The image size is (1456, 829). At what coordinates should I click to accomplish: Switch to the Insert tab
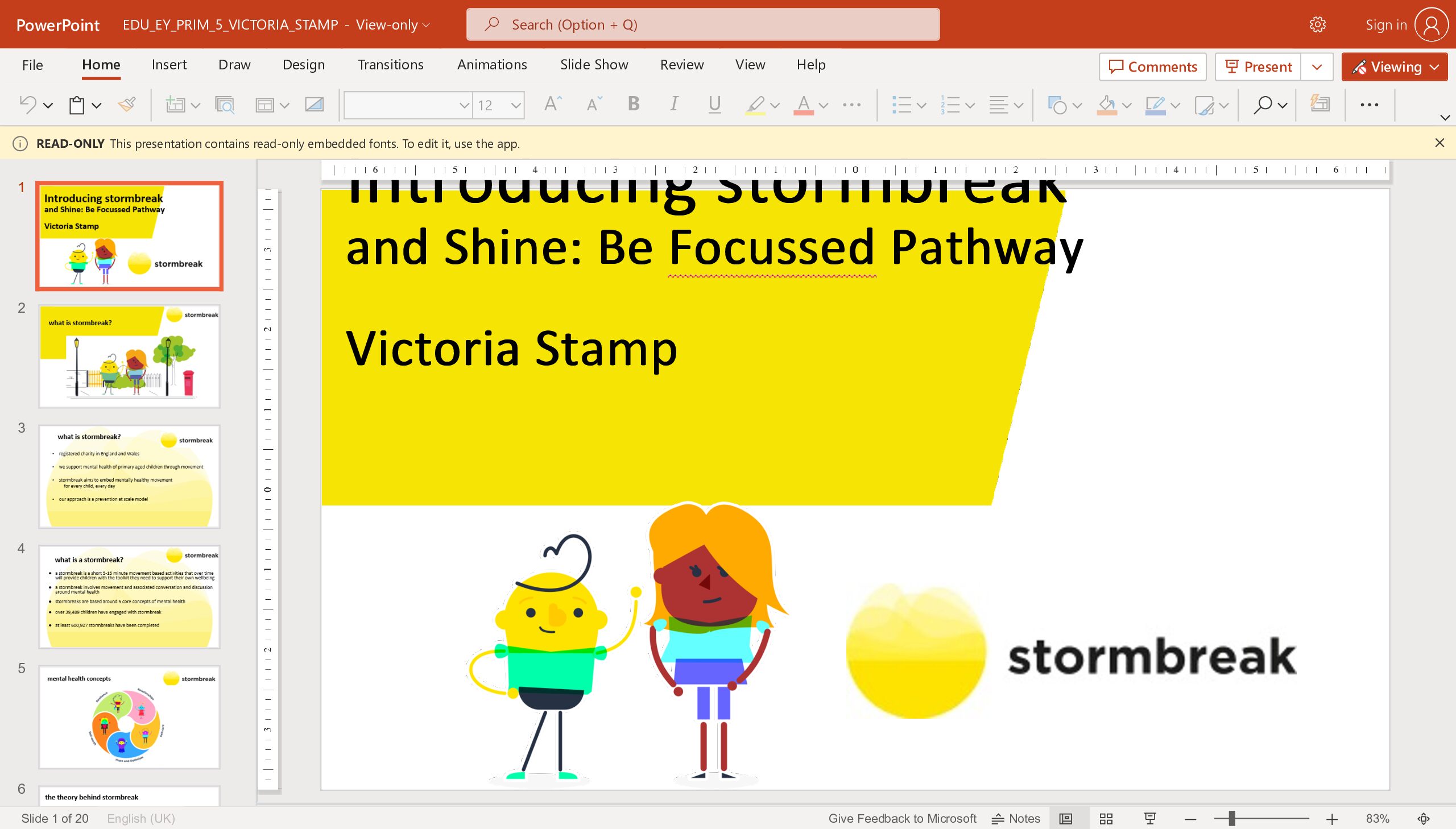point(168,65)
